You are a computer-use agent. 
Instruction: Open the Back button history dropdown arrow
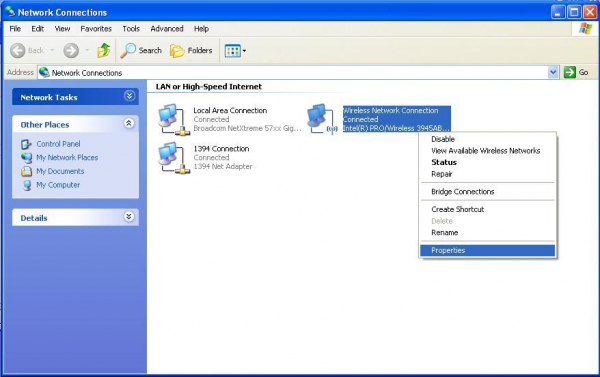click(52, 51)
